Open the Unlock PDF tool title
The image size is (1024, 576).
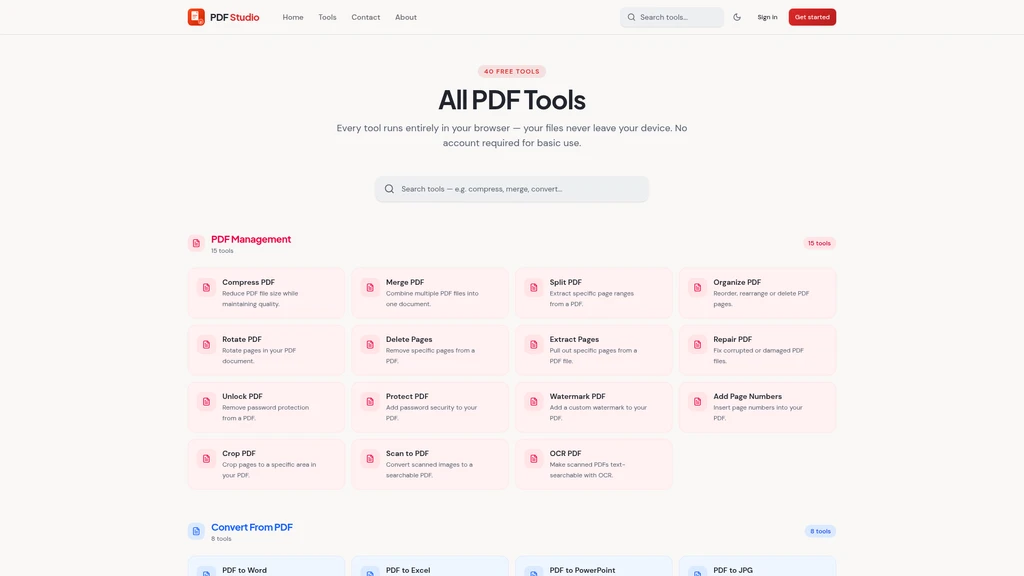242,396
